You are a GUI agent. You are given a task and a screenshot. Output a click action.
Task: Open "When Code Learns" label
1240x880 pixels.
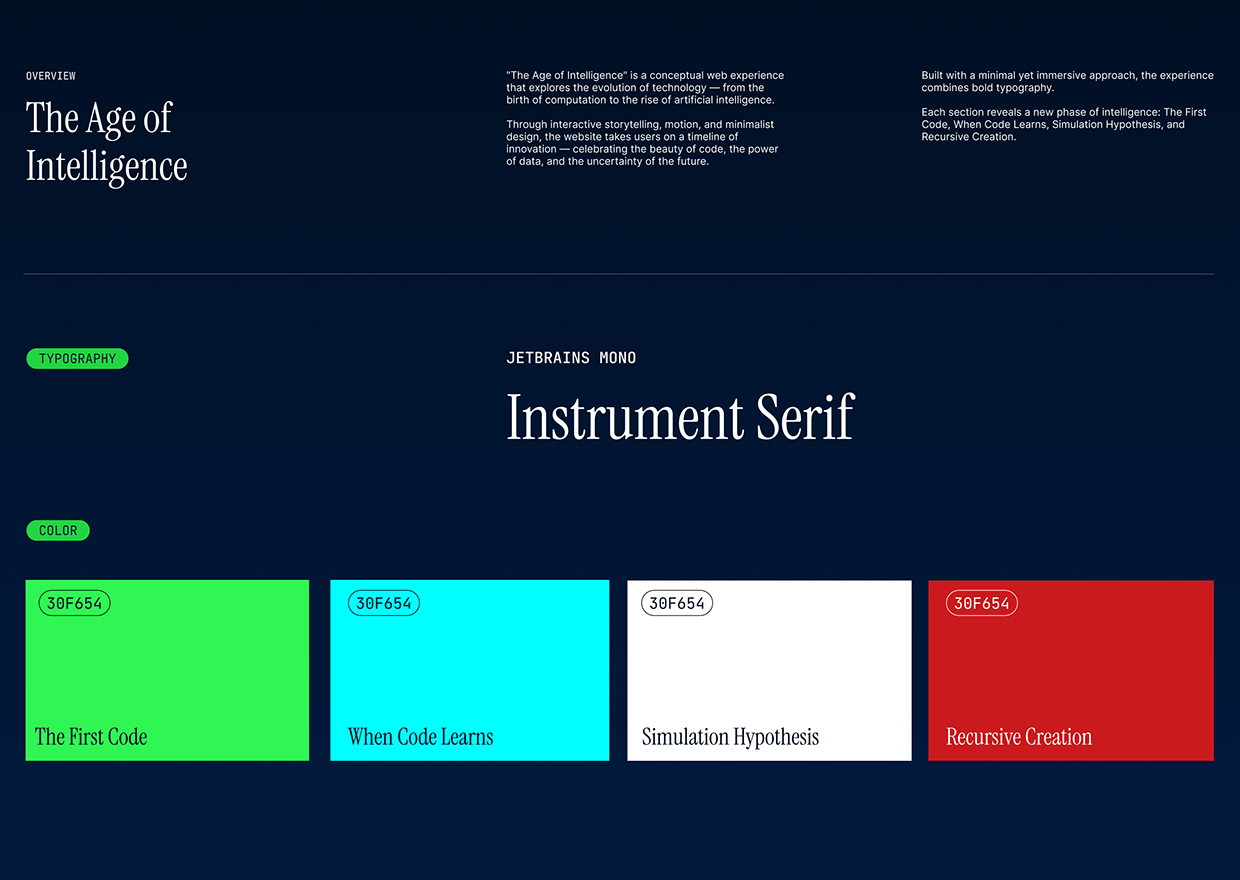[x=420, y=737]
